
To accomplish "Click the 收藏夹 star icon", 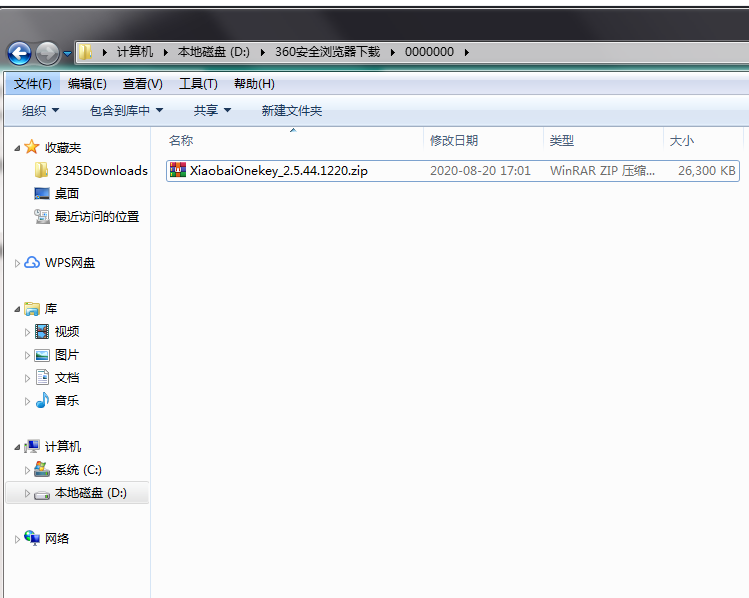I will pos(32,147).
